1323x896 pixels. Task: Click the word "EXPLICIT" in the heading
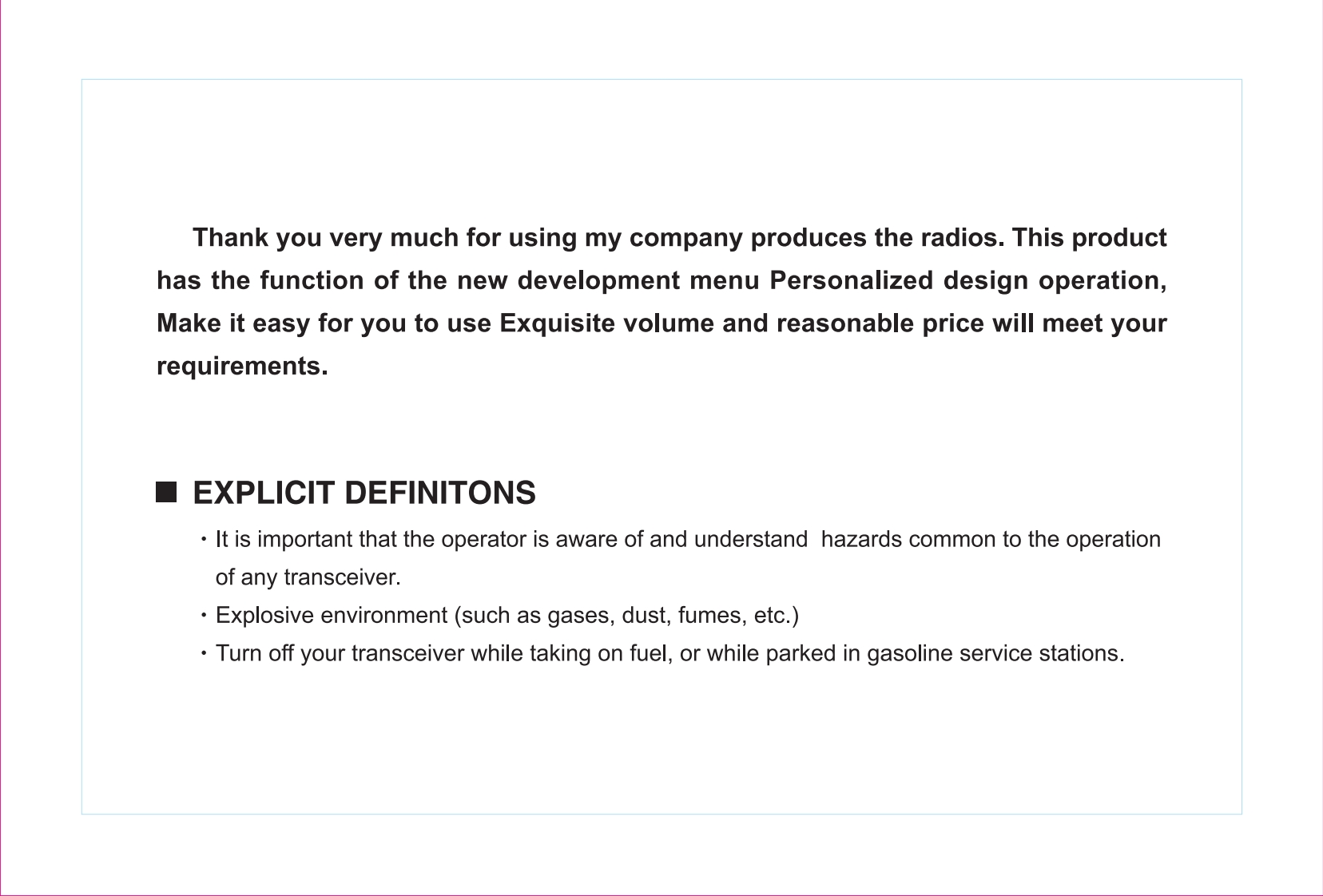click(x=263, y=493)
